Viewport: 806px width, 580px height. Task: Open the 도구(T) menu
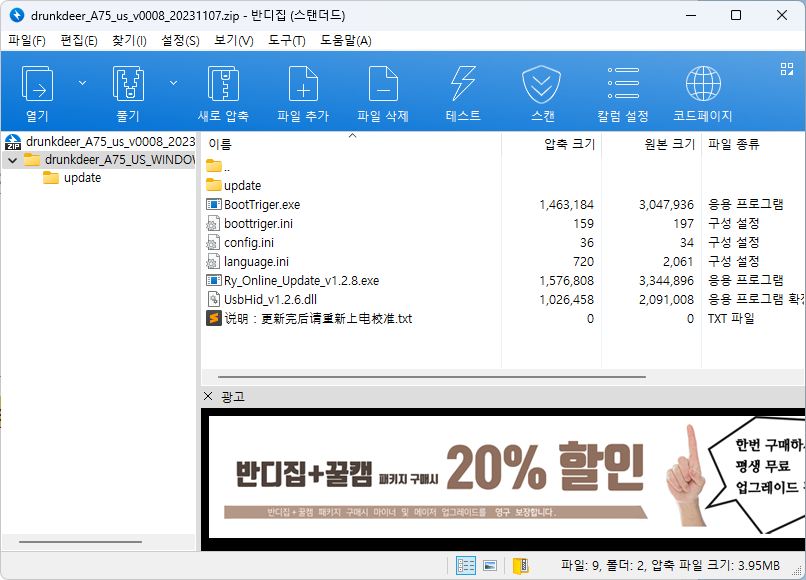[286, 41]
